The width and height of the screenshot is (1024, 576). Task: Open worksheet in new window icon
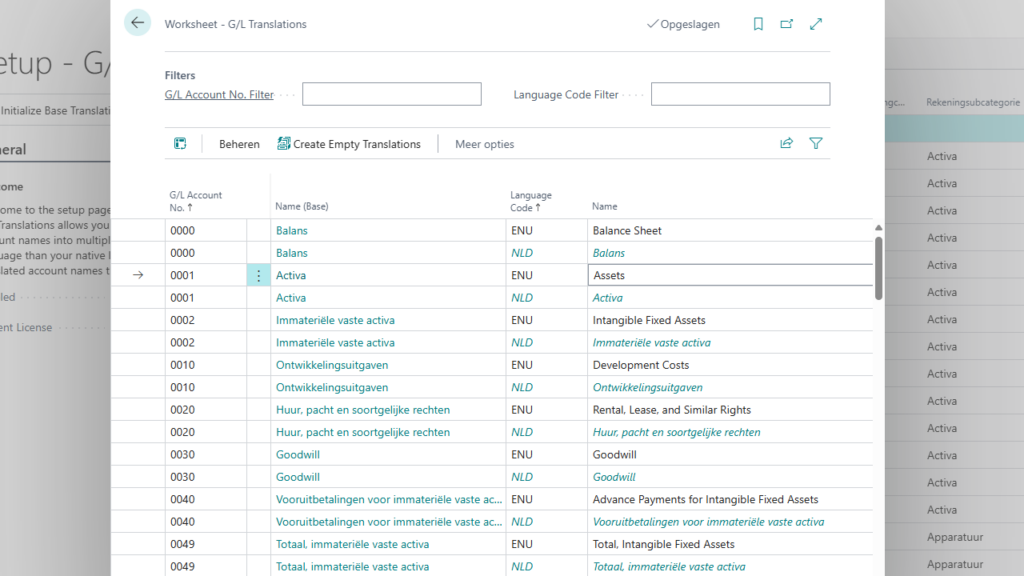point(786,24)
